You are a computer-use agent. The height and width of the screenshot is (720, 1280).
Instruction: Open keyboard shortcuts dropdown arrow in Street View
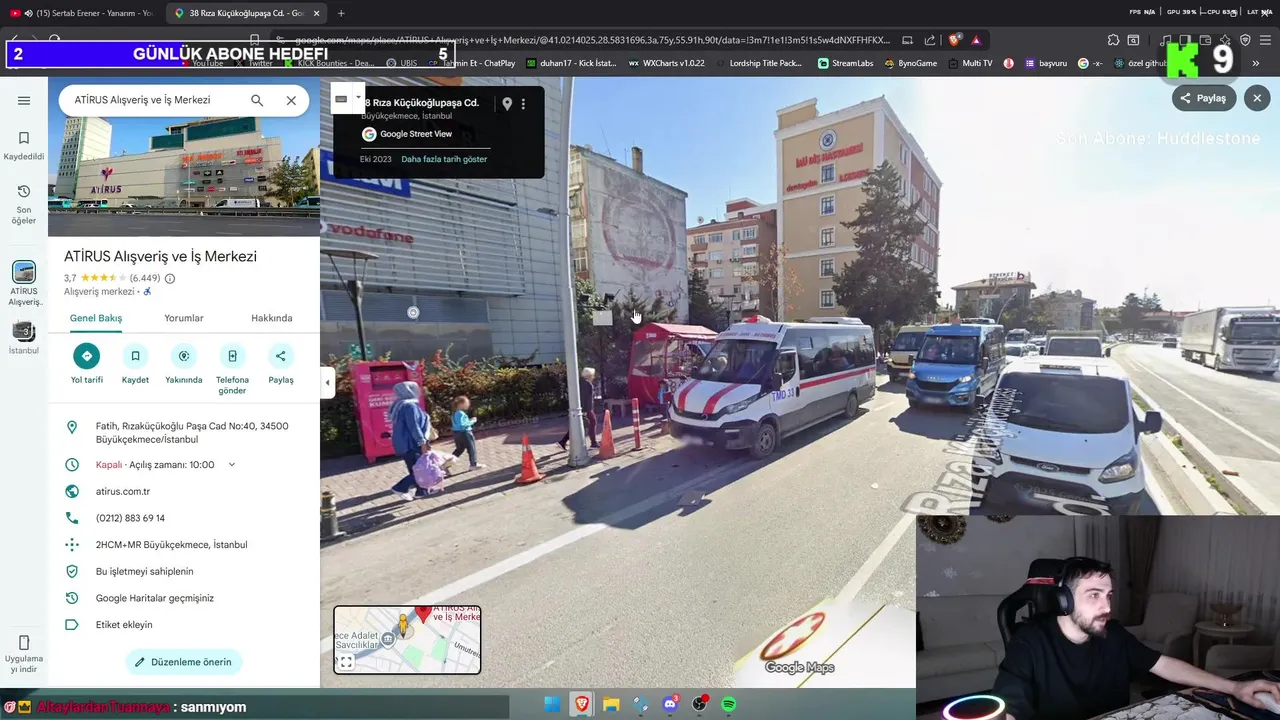(x=358, y=98)
